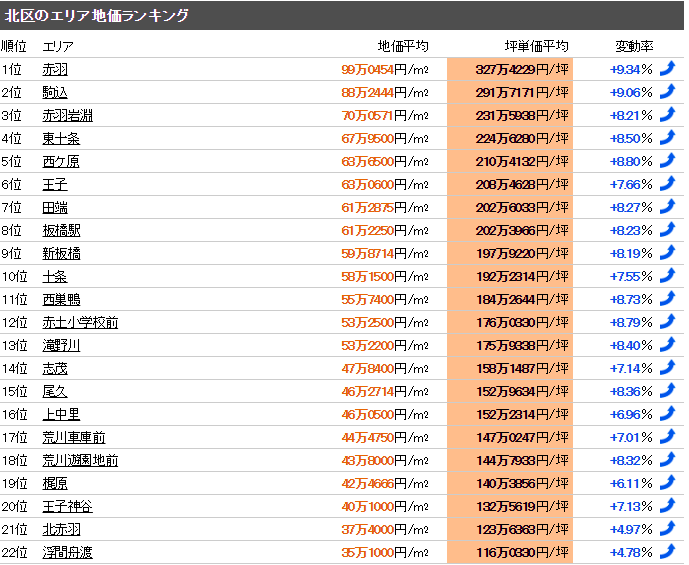Click the up arrow icon beside +7.01%
689x565 pixels.
click(667, 437)
